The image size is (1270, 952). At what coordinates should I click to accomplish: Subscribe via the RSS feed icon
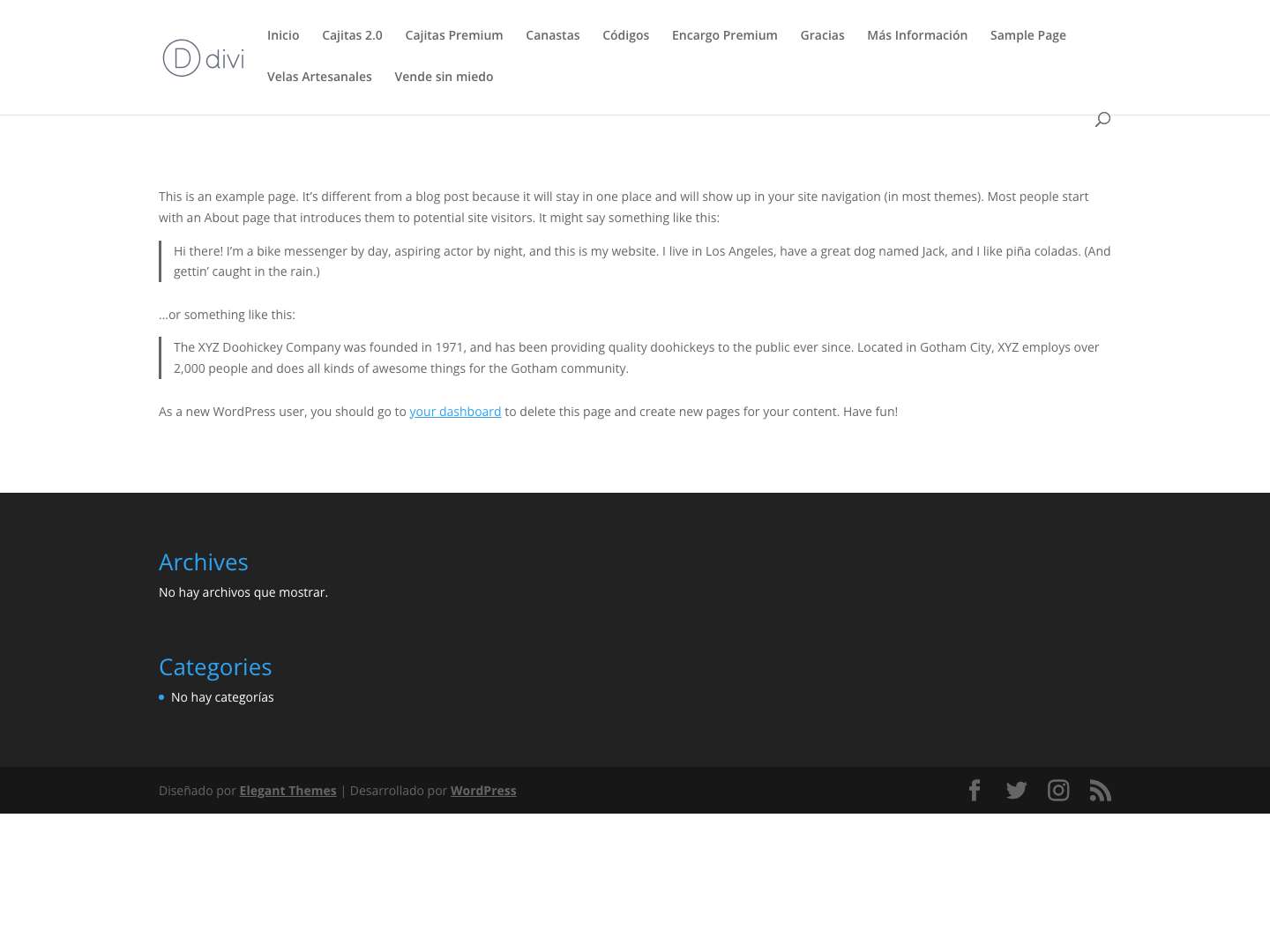pos(1100,791)
